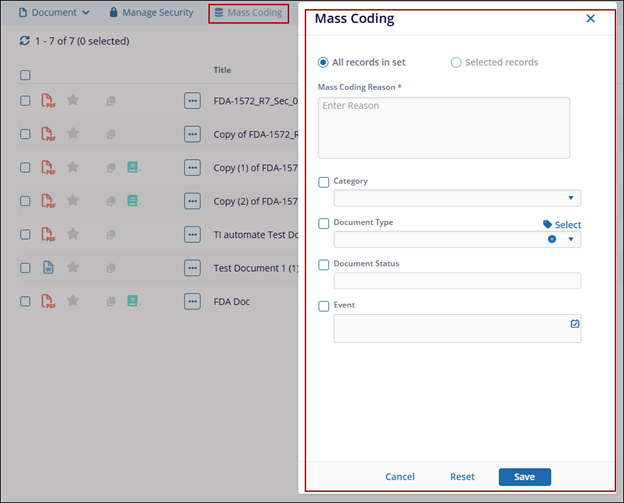Viewport: 624px width, 503px height.
Task: Tick the Document Status checkbox
Action: click(x=324, y=265)
